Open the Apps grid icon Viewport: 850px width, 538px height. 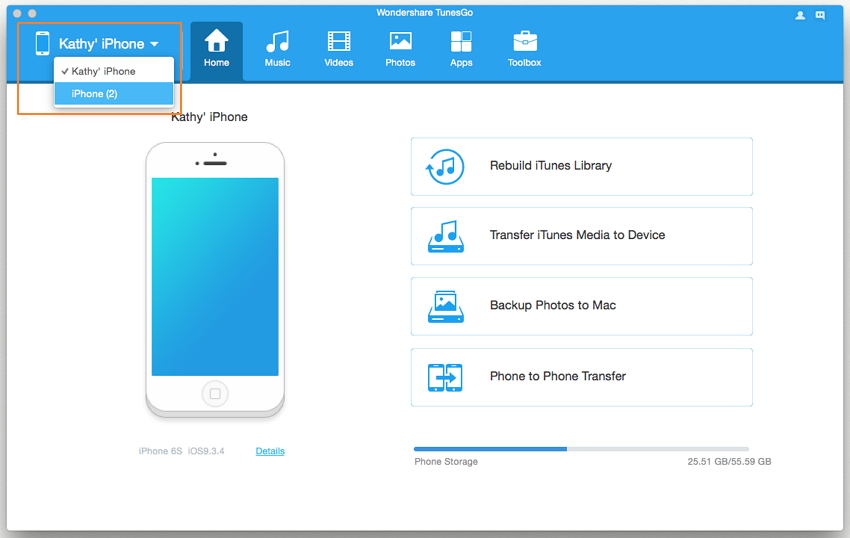click(x=461, y=42)
